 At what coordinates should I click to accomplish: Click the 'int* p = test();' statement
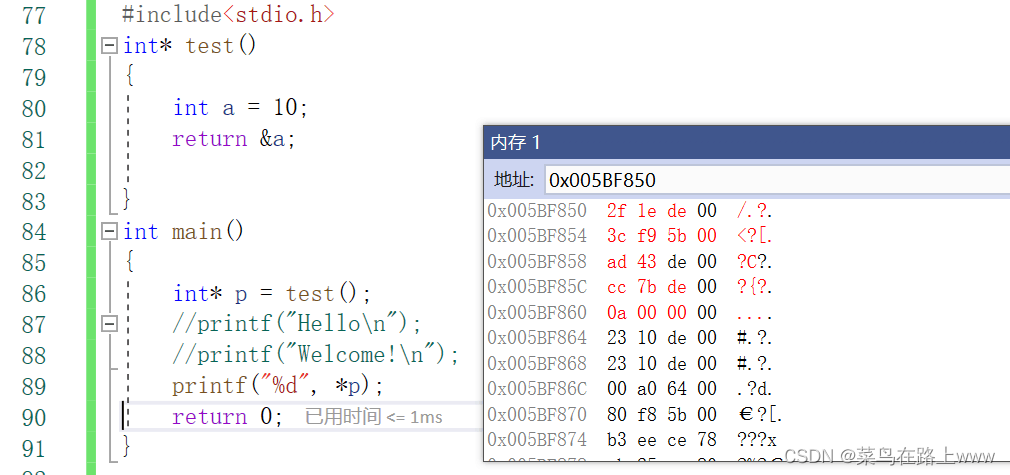[x=272, y=293]
